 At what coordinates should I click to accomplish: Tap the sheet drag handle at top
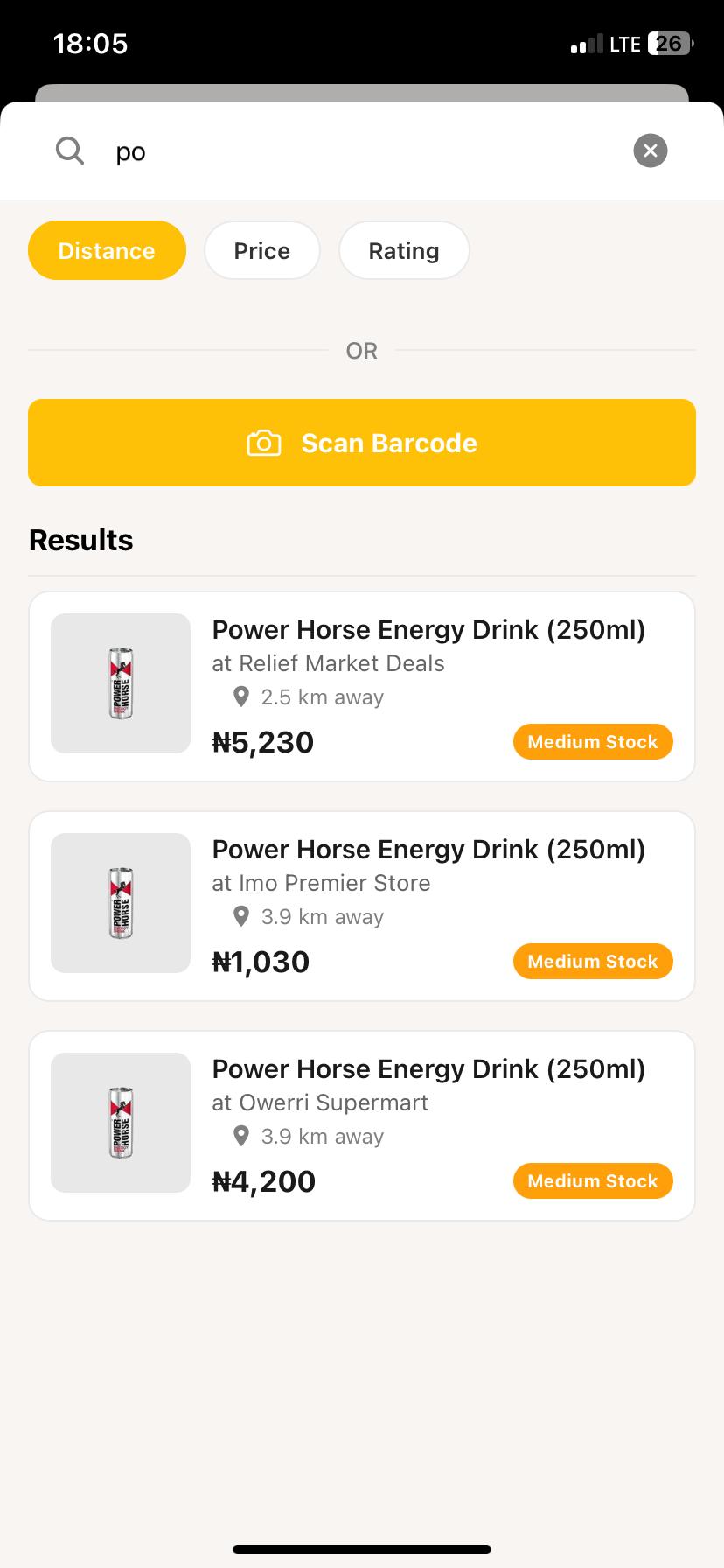click(x=362, y=93)
